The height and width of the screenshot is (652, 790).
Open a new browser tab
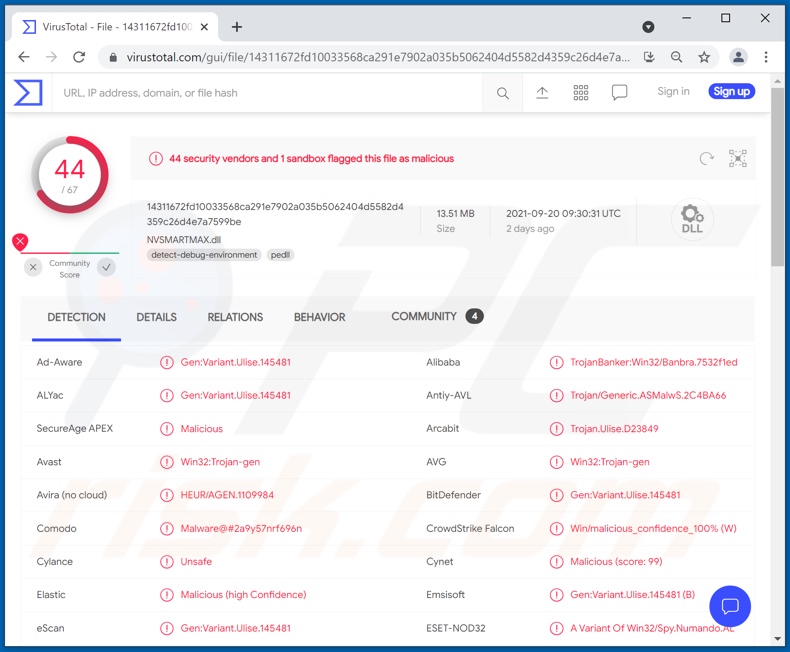click(237, 27)
